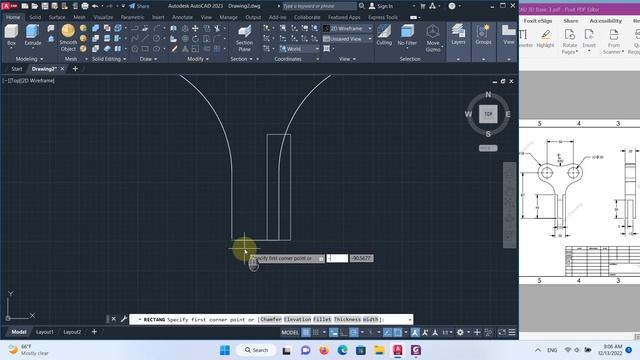640x360 pixels.
Task: Click the Open file icon in Quick Access
Action: tap(35, 6)
